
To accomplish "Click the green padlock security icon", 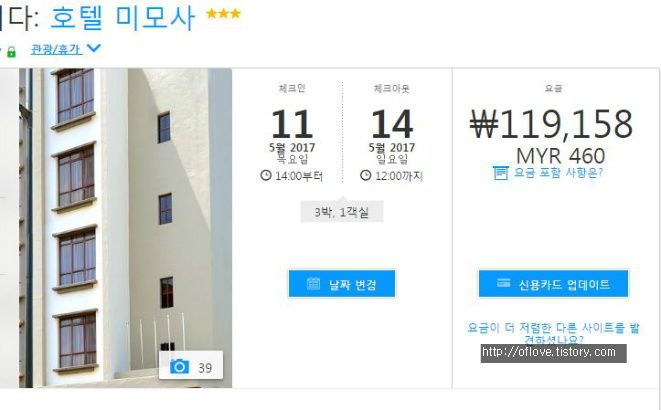I will [x=11, y=52].
